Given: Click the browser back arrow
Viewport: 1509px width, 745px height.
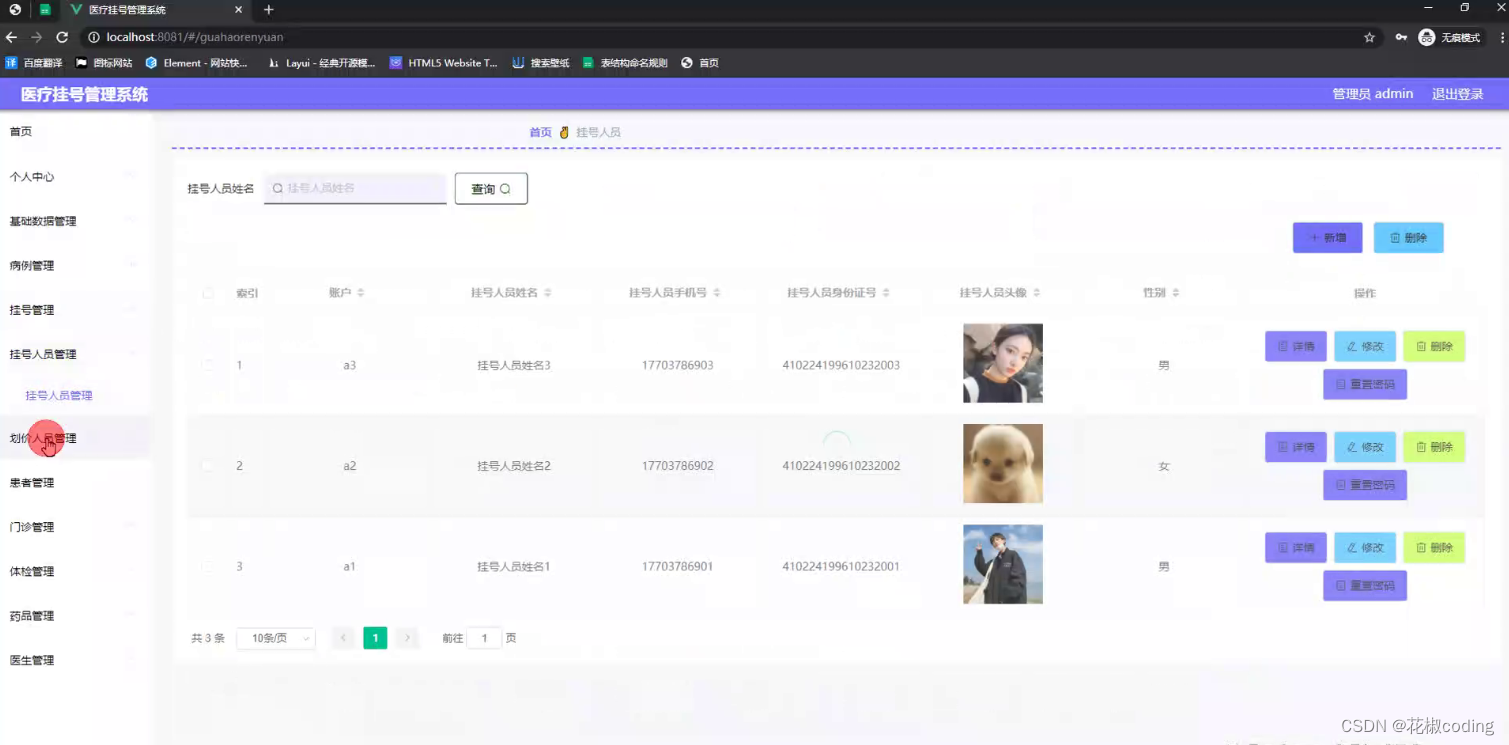Looking at the screenshot, I should 12,37.
